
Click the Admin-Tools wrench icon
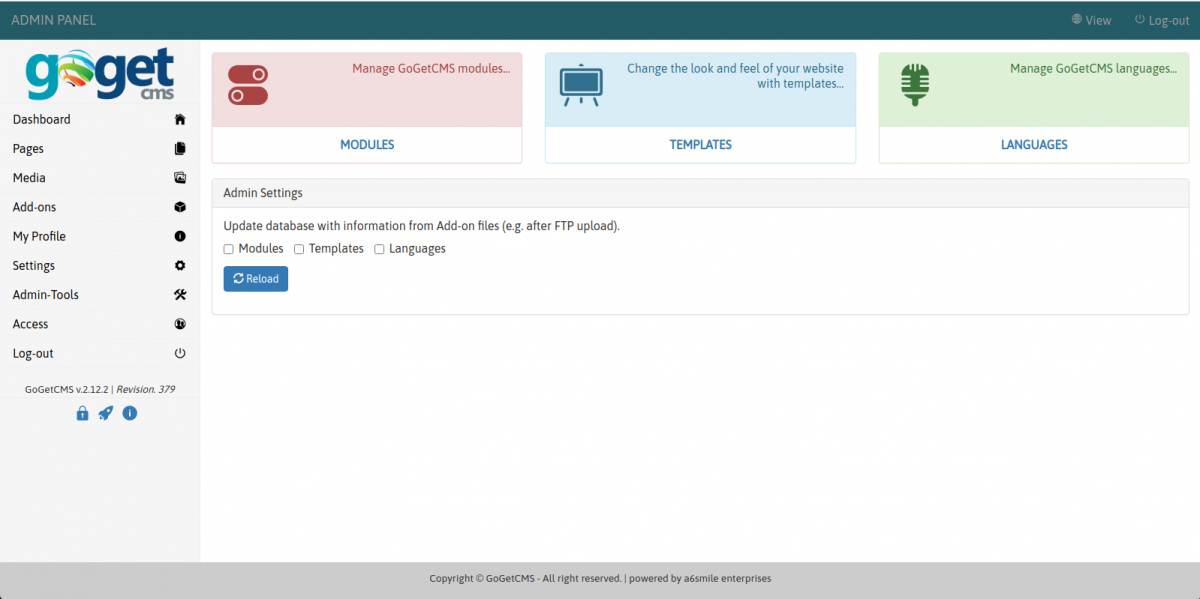point(180,295)
